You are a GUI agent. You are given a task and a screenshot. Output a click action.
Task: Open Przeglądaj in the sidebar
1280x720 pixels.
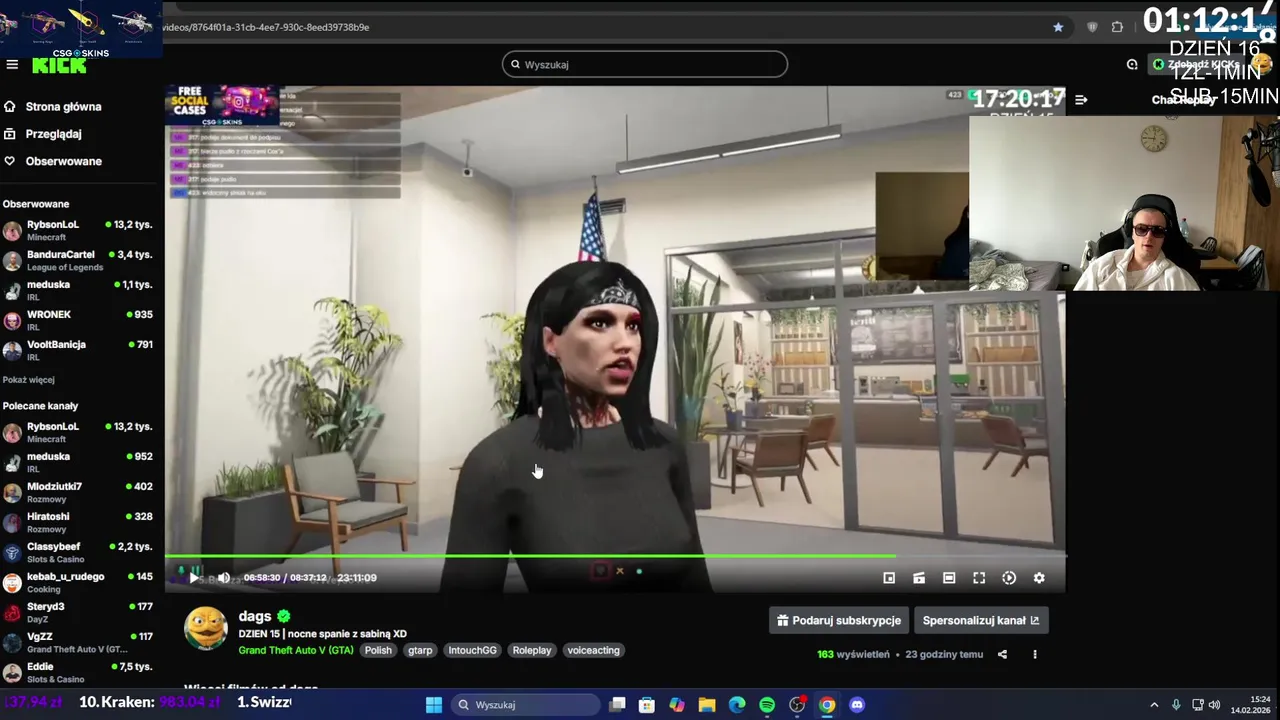pos(53,134)
